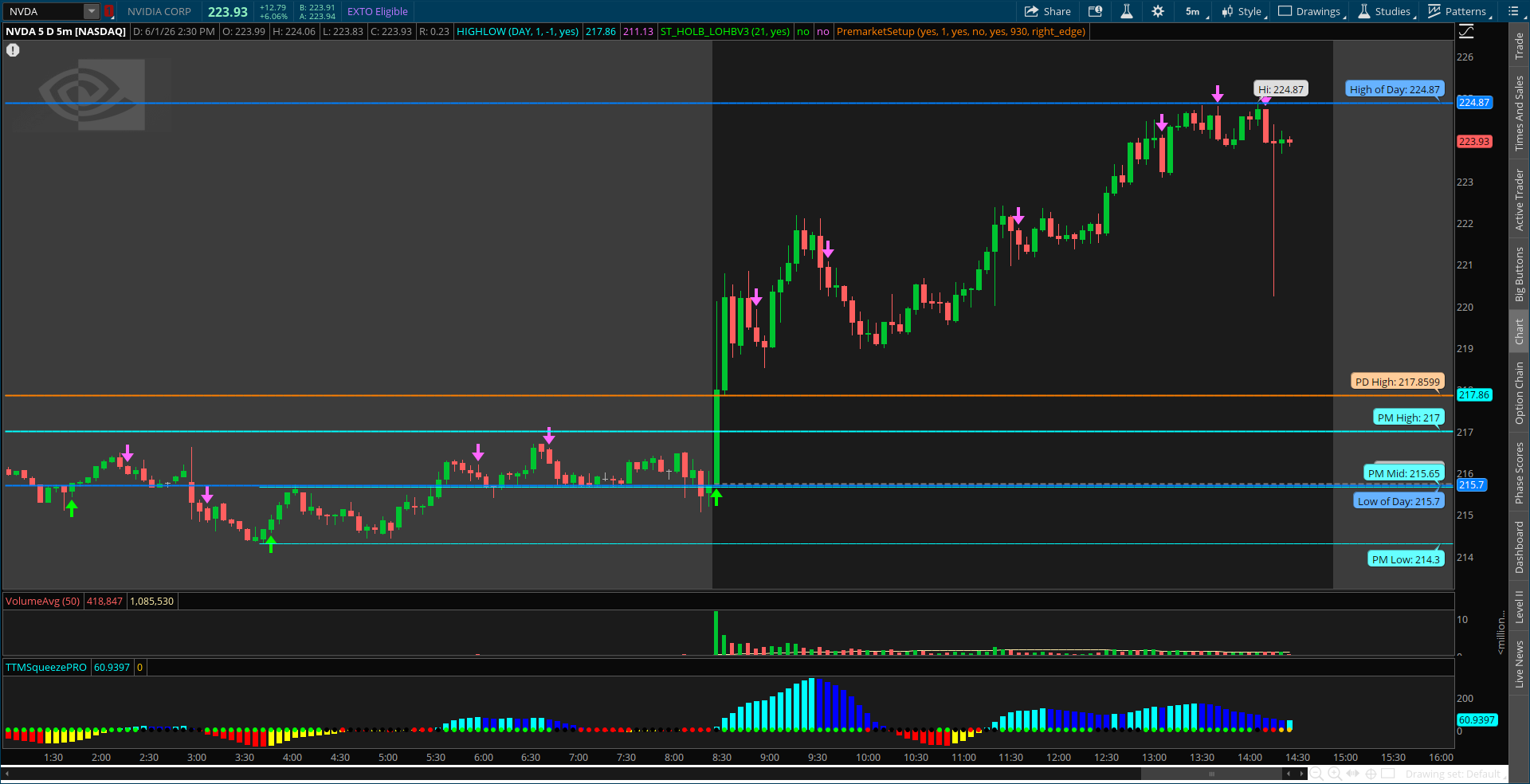Screen dimensions: 1530x784
Task: Click the 223.93 red price axis tag
Action: (x=1474, y=142)
